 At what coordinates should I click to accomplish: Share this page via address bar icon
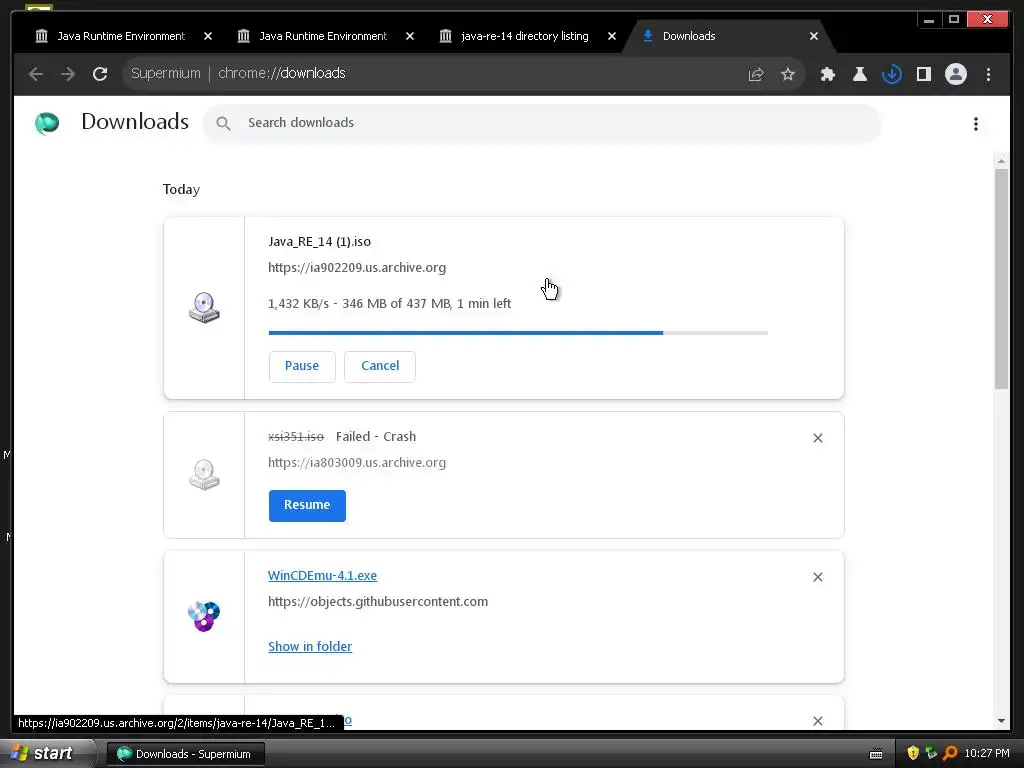tap(756, 74)
